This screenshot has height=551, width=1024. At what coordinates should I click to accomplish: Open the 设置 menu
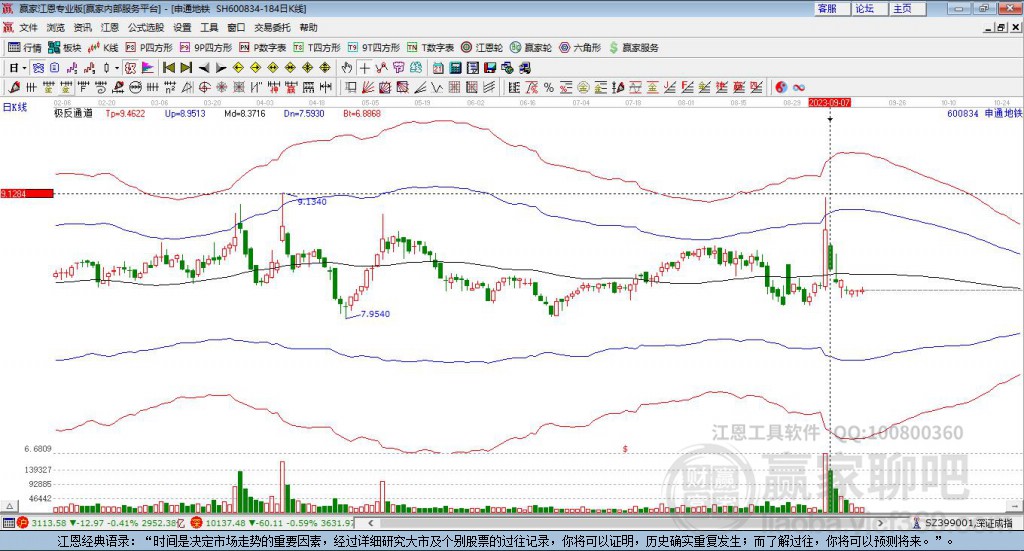coord(182,27)
